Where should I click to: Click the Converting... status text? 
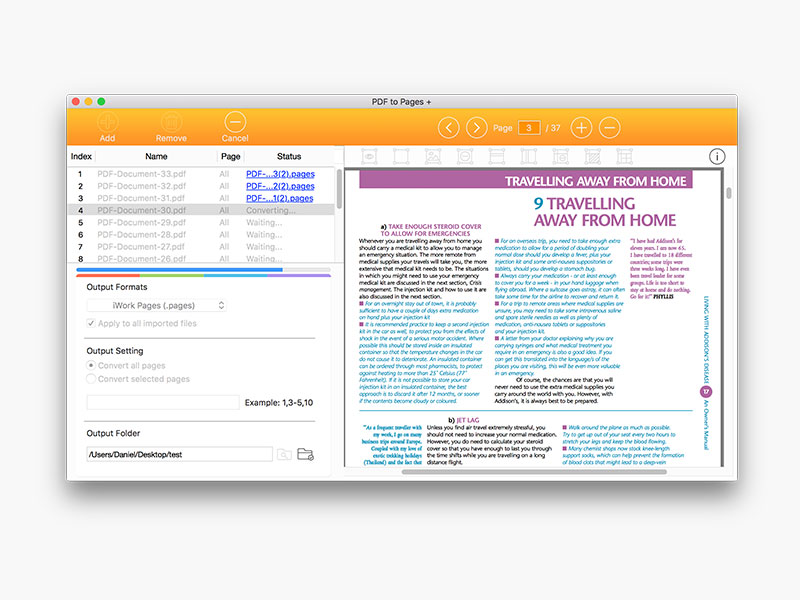tap(270, 210)
